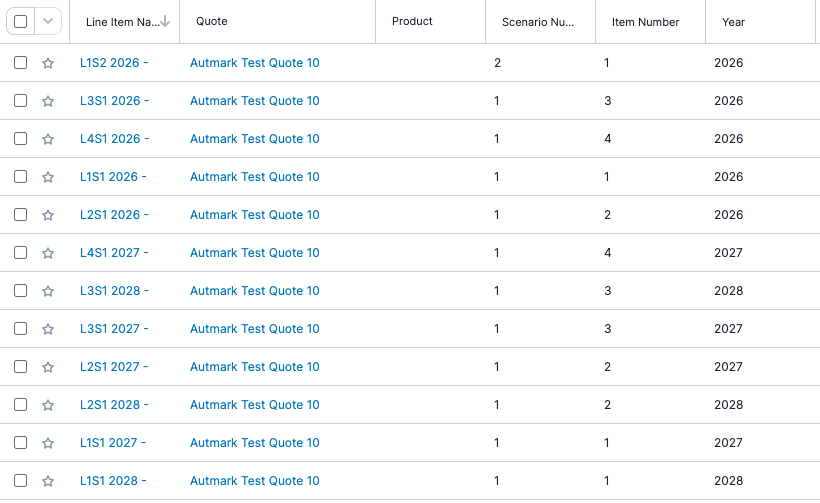Click the Item Number column header
Viewport: 820px width, 503px height.
point(645,22)
